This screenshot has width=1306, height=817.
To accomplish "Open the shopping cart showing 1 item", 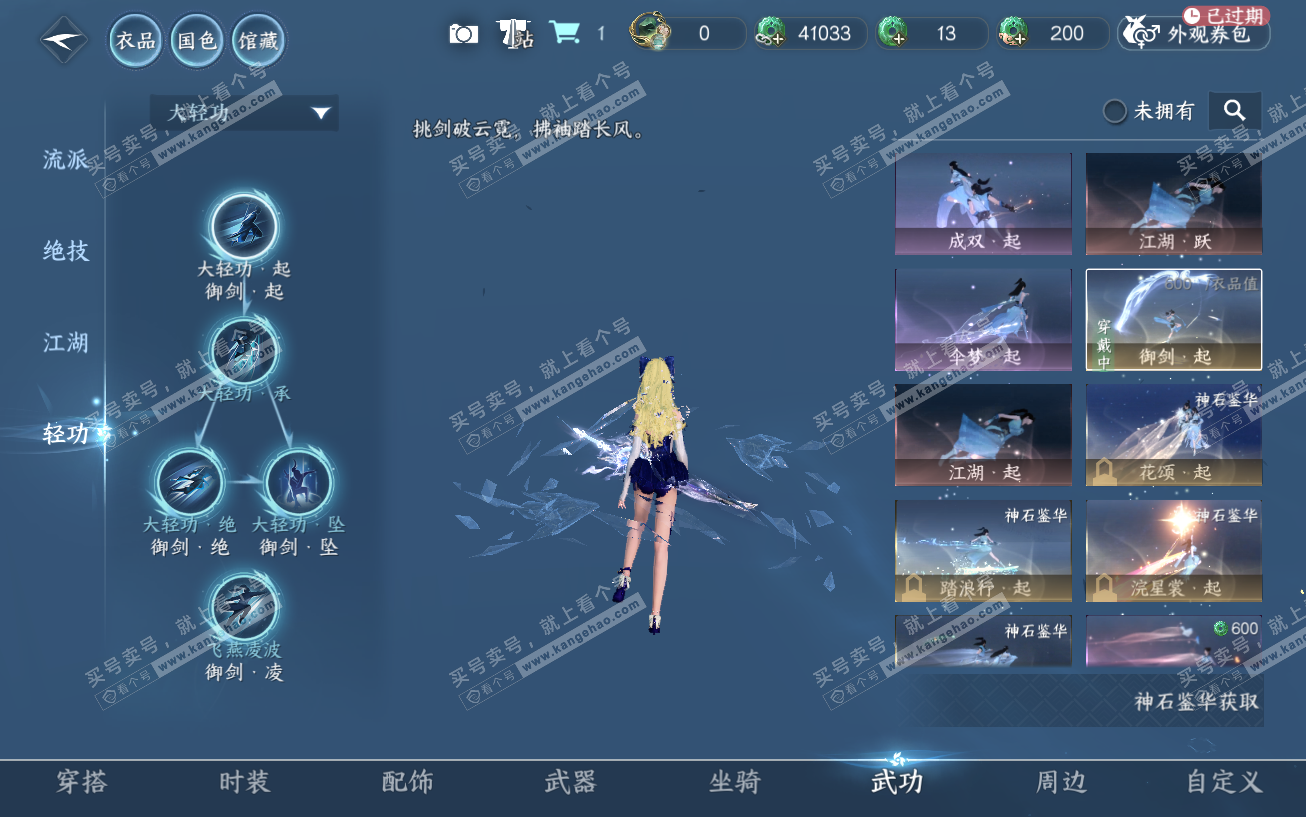I will pos(566,32).
